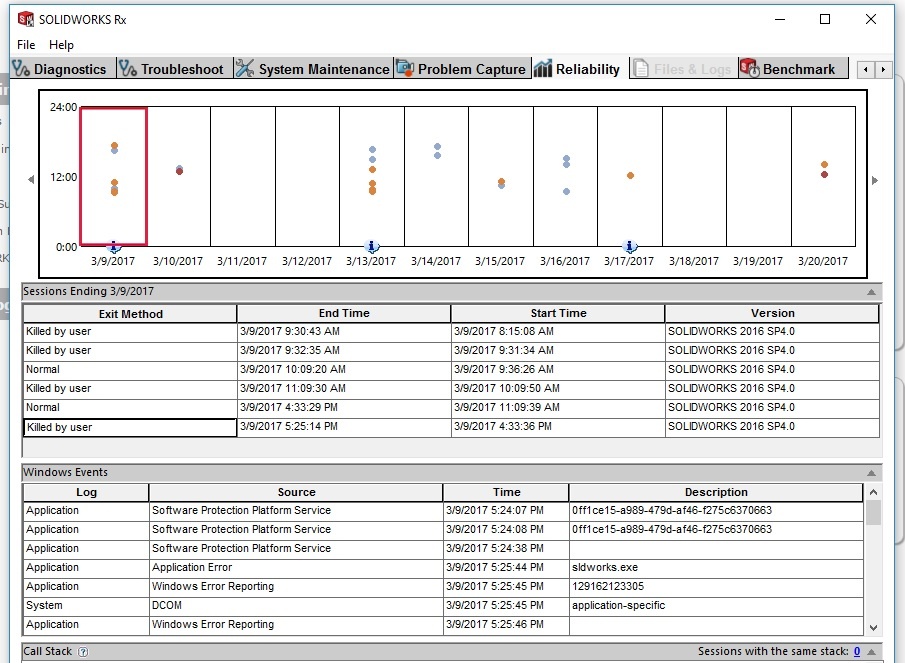Sort Windows Events by Log column
This screenshot has height=663, width=905.
pos(86,492)
